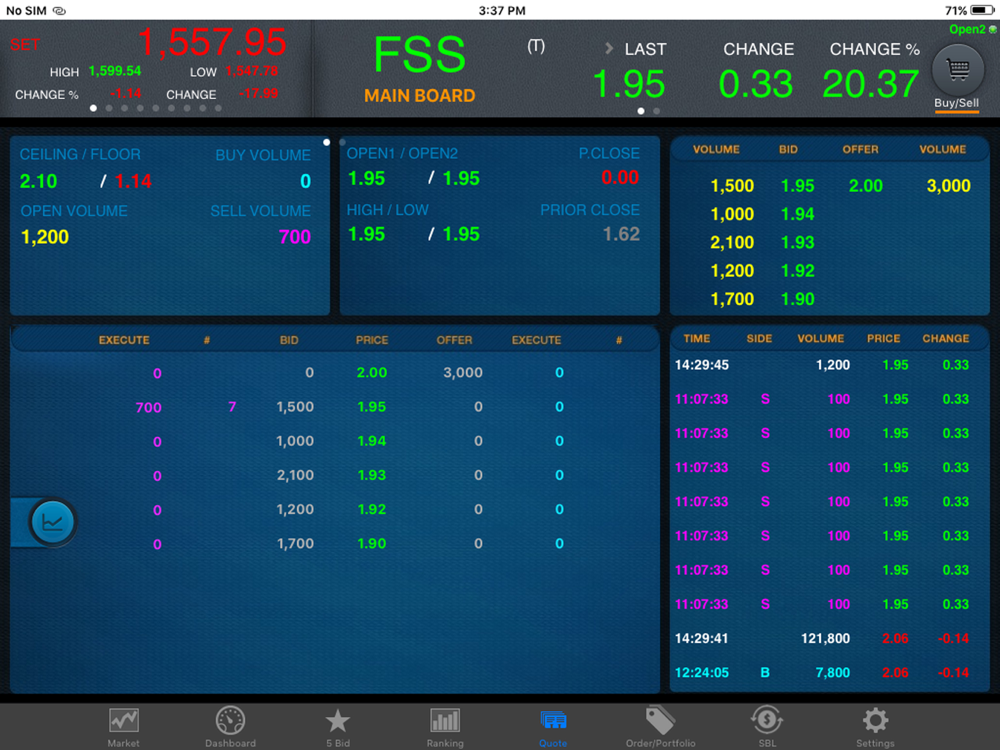Tap the chevron beside LAST

coord(609,48)
